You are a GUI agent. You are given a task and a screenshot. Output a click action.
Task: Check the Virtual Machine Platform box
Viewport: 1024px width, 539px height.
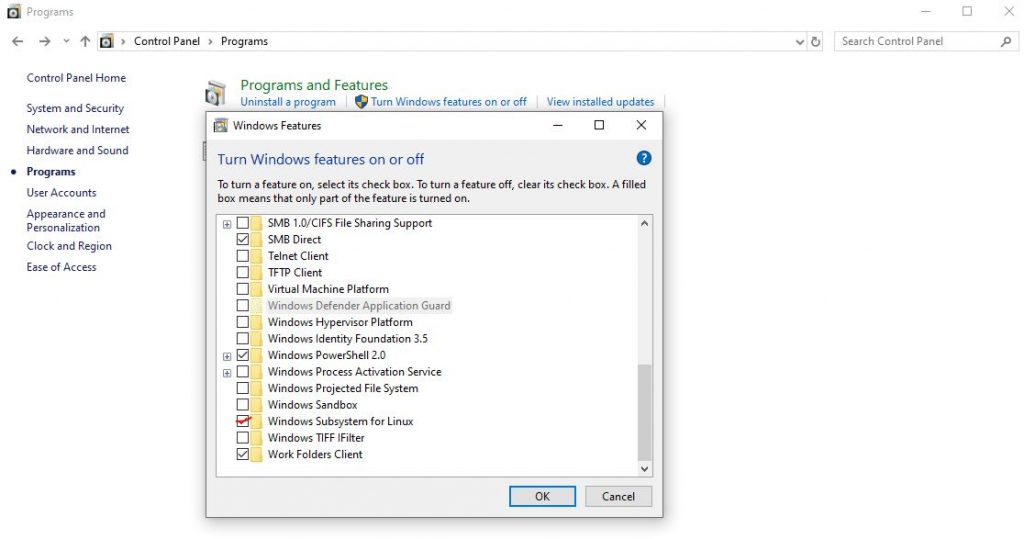242,289
